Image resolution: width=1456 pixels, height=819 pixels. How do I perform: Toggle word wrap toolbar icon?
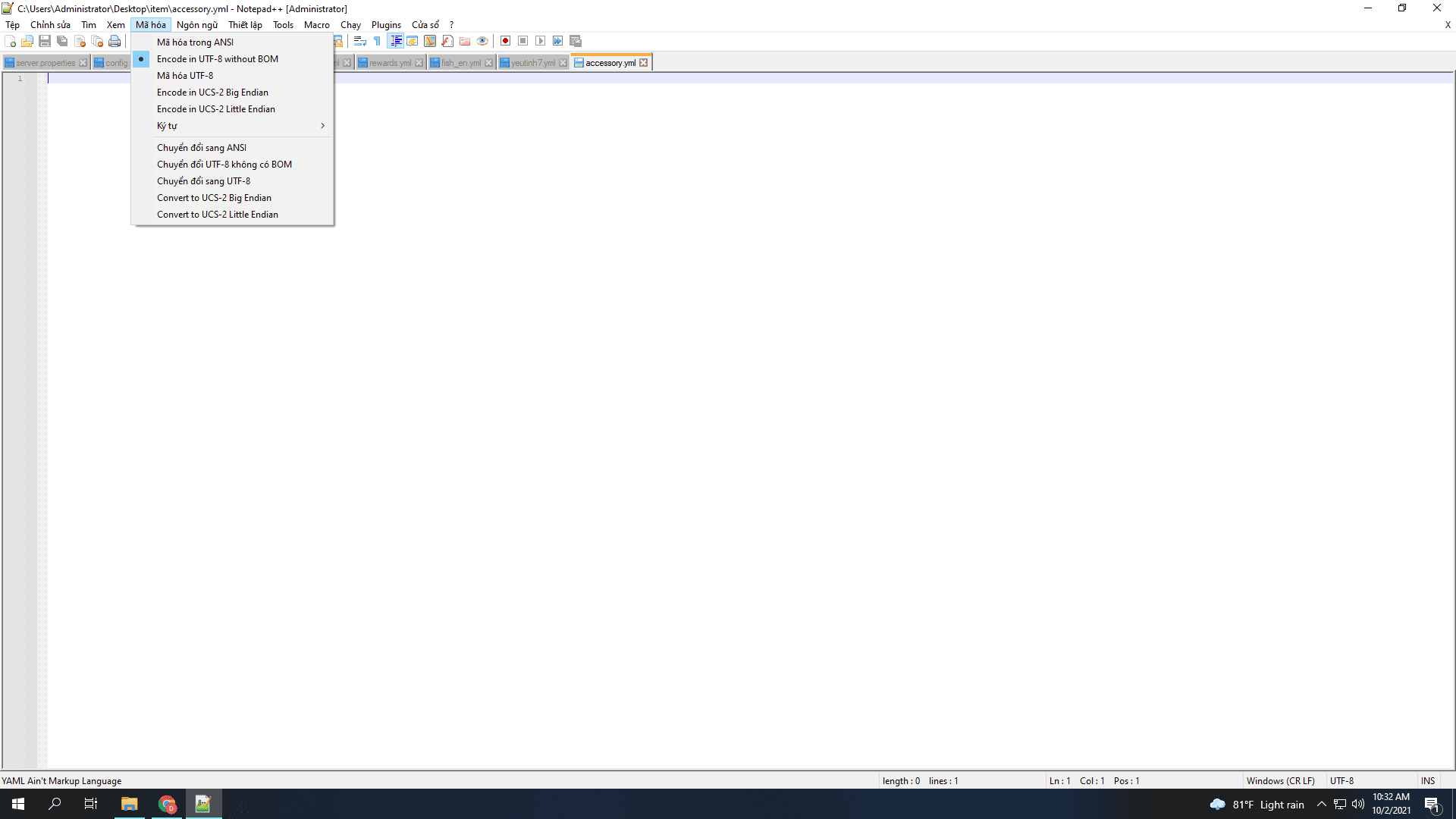360,41
